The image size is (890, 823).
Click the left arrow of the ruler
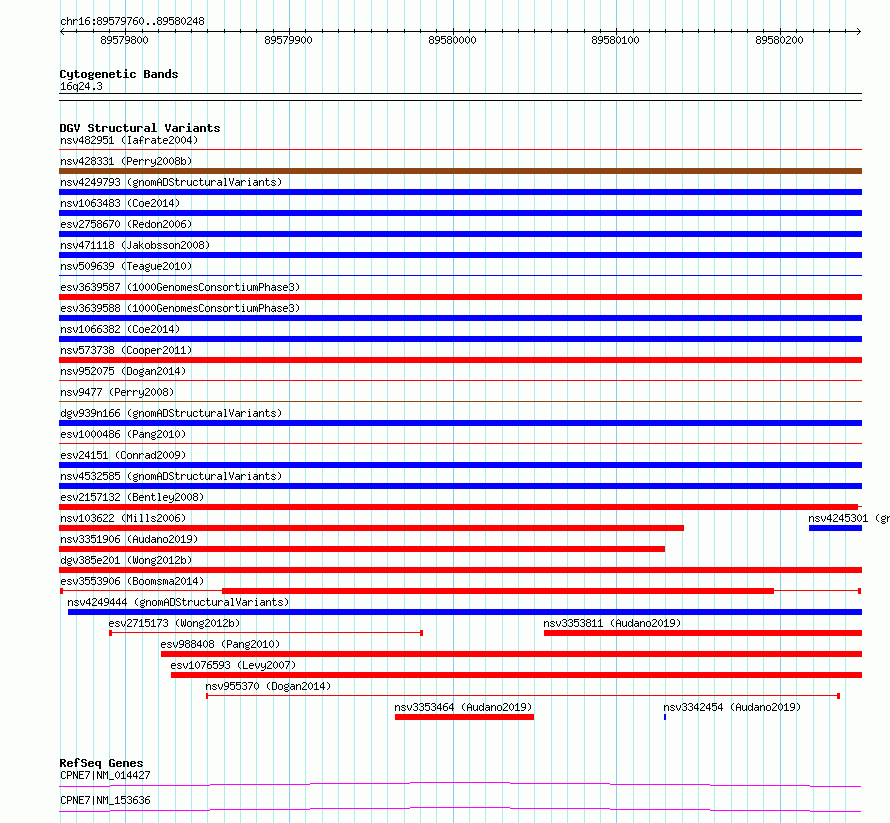62,32
